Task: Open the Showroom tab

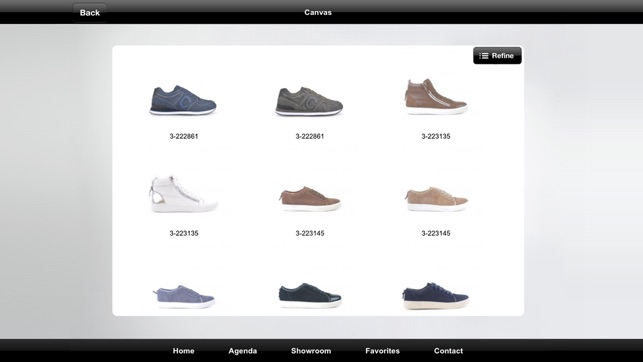Action: [x=311, y=351]
